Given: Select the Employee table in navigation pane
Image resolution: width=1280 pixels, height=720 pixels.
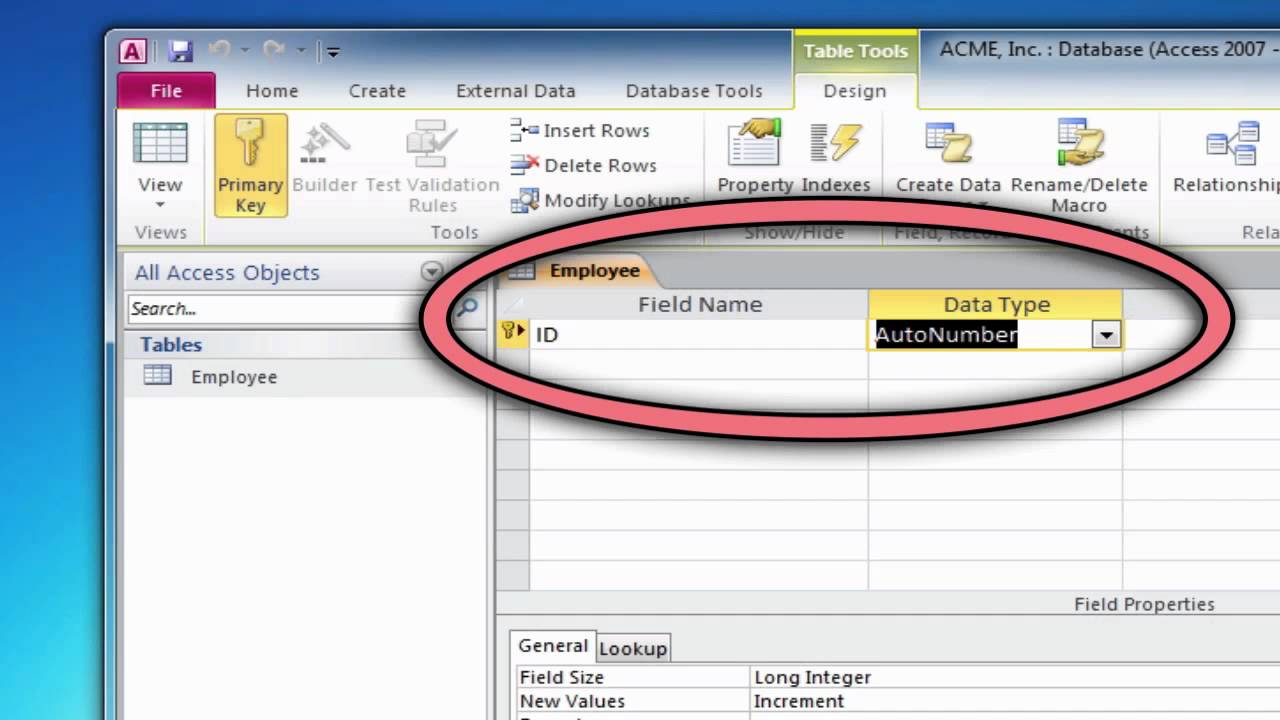Looking at the screenshot, I should tap(234, 377).
